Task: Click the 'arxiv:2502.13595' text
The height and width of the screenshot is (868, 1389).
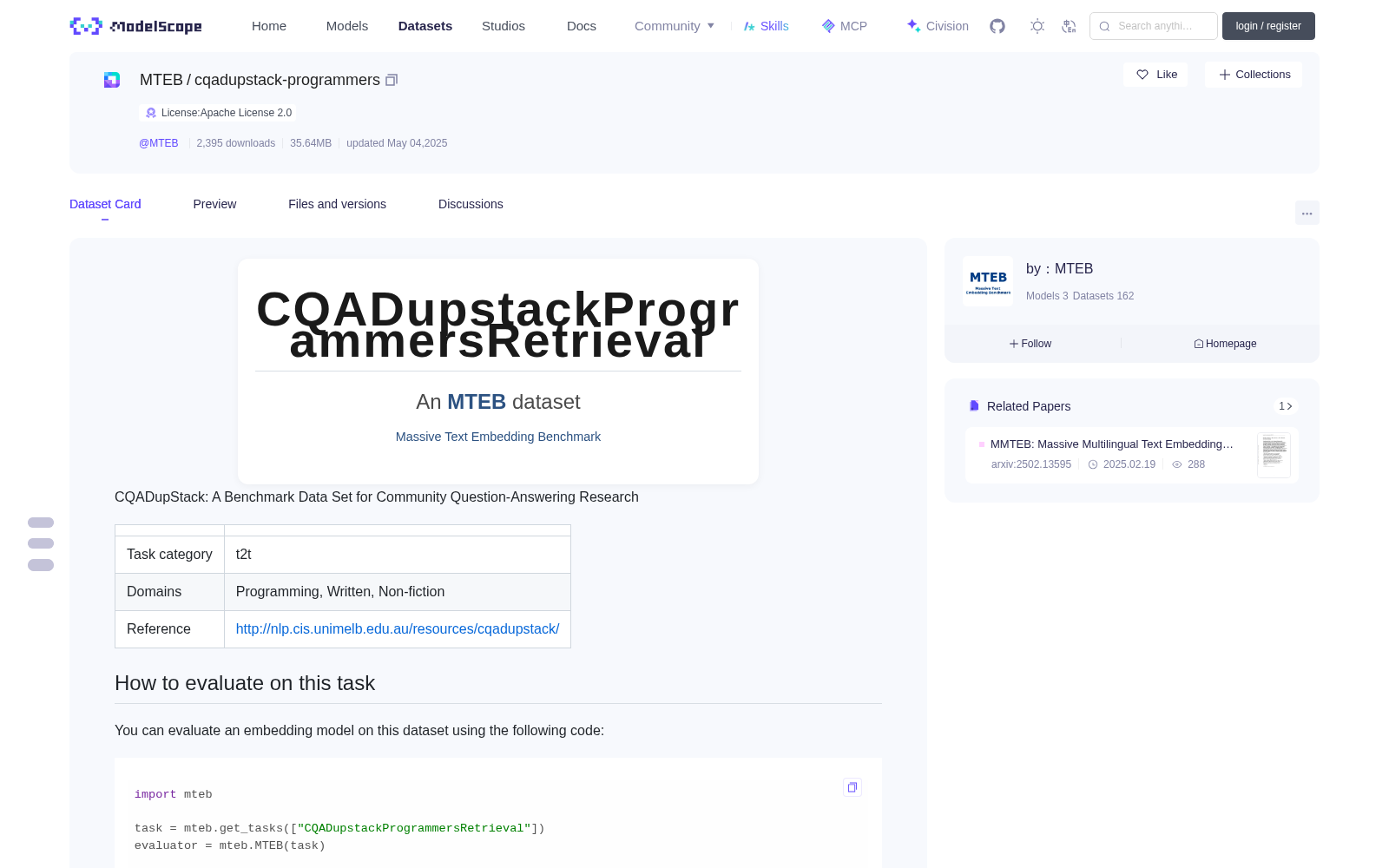Action: click(x=1031, y=464)
